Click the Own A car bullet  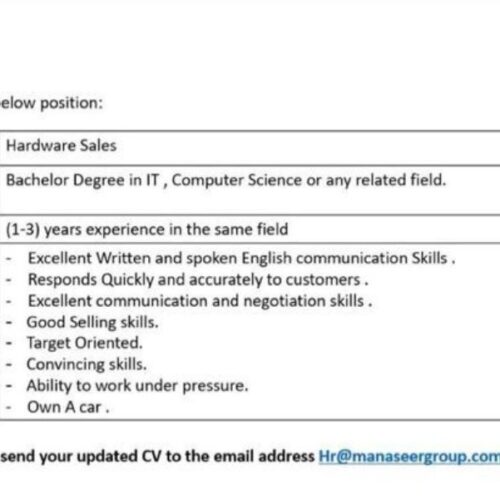(x=68, y=407)
